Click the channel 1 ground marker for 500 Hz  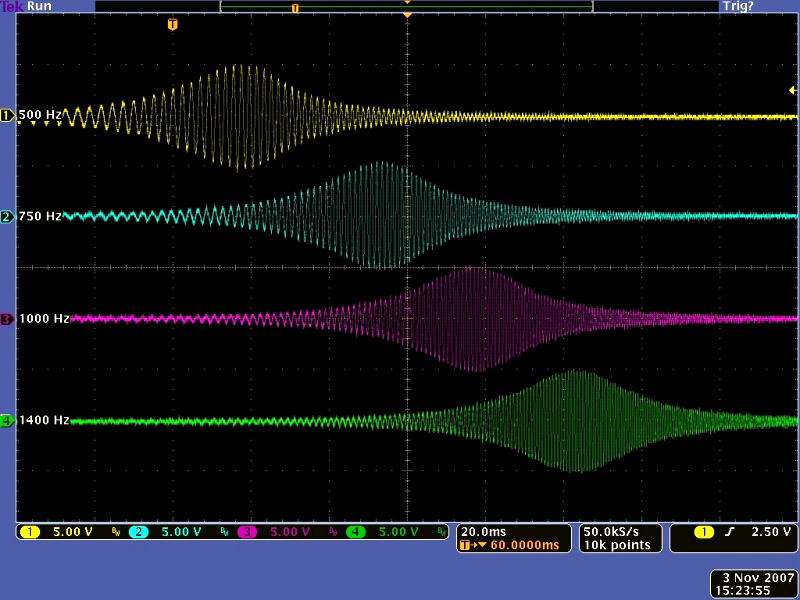7,116
